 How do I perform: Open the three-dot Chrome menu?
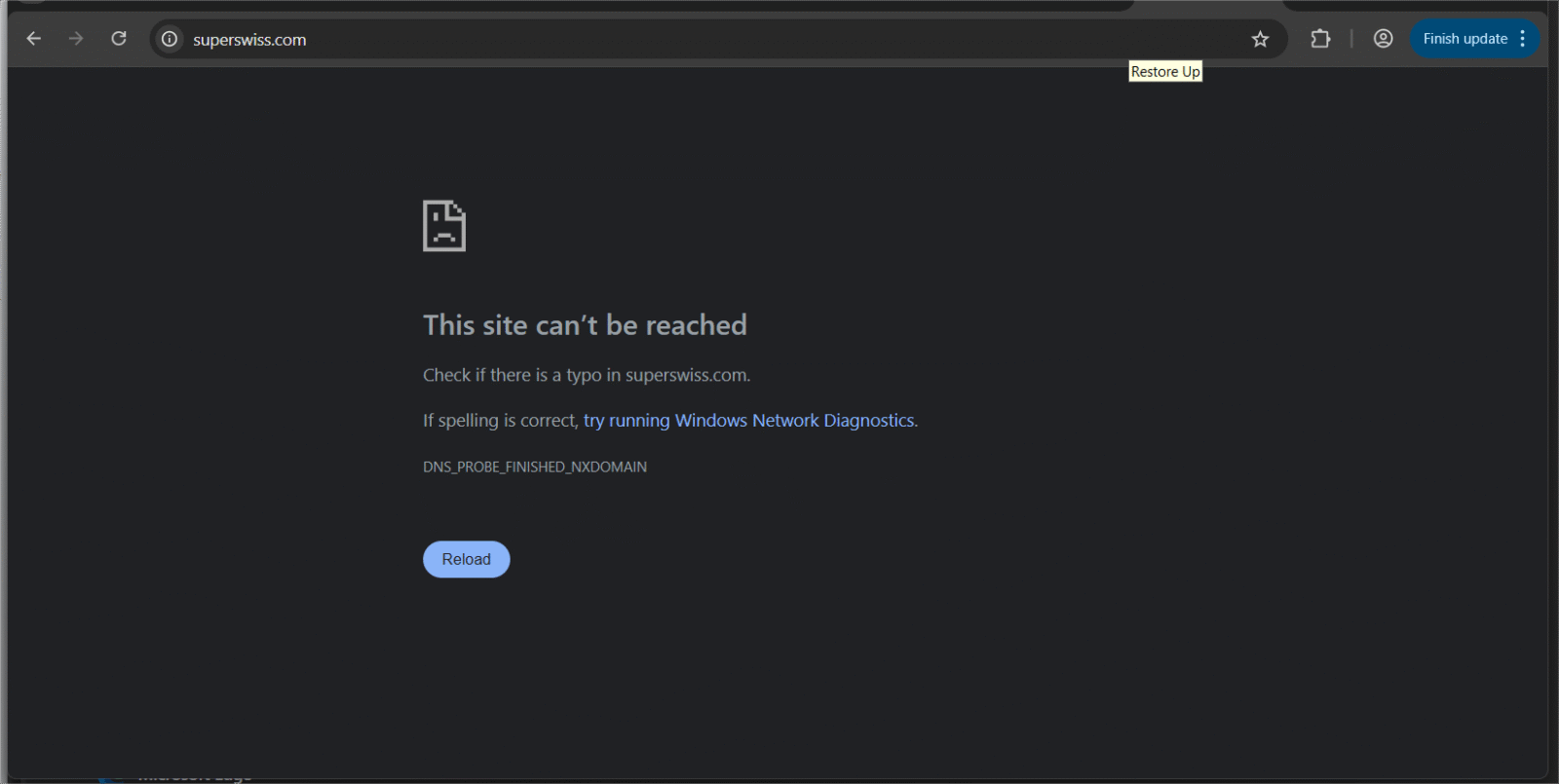(1523, 39)
